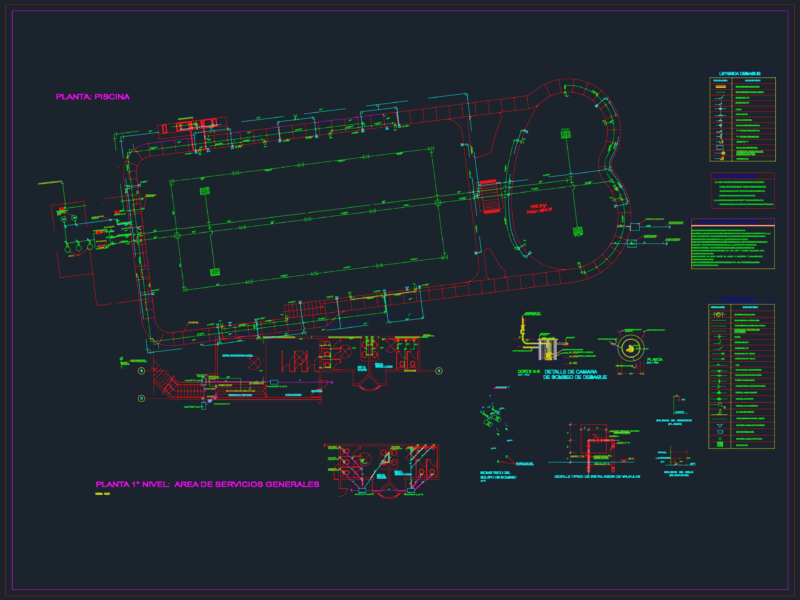Click the 'CORTE' section label under the pump chamber
This screenshot has height=600, width=800.
pyautogui.click(x=529, y=372)
